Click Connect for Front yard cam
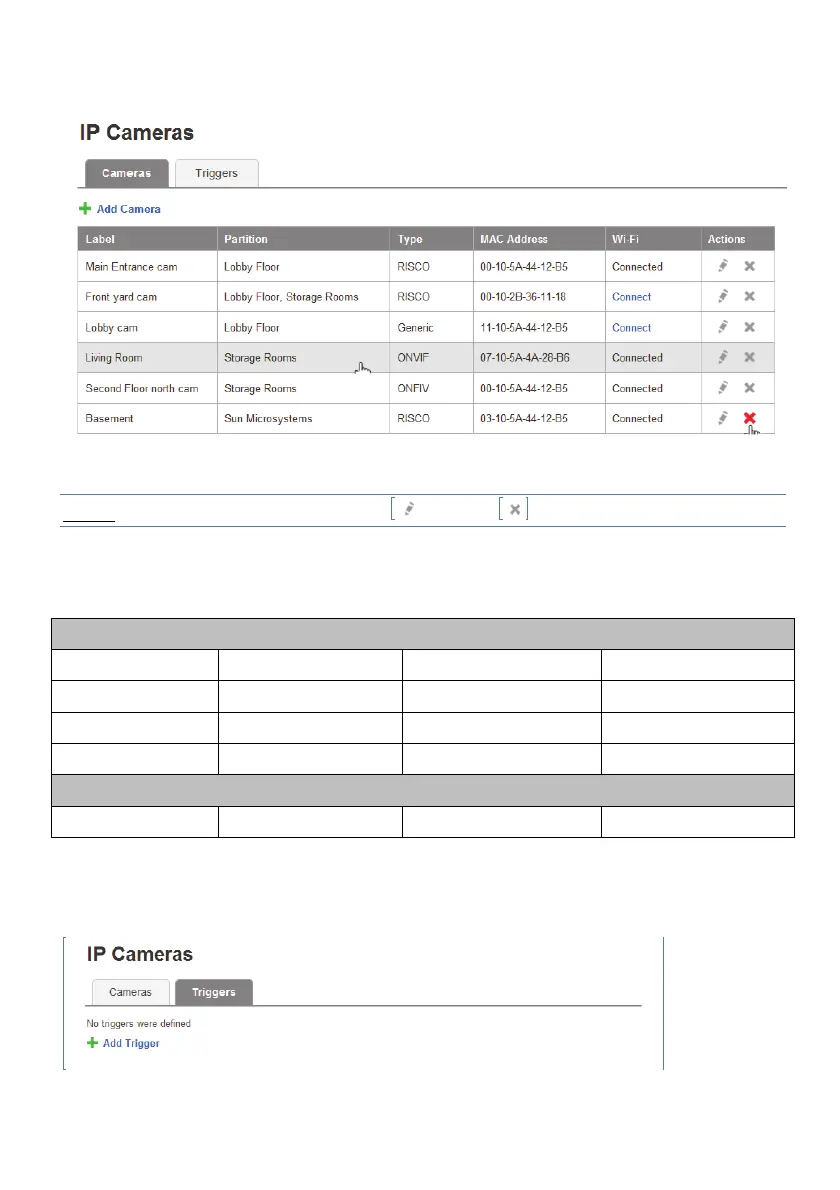 click(x=631, y=297)
